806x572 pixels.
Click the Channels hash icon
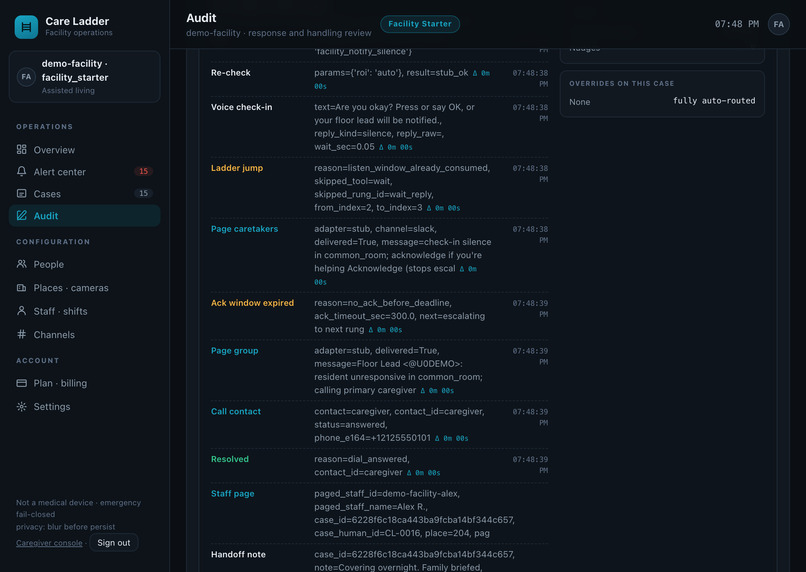[22, 335]
